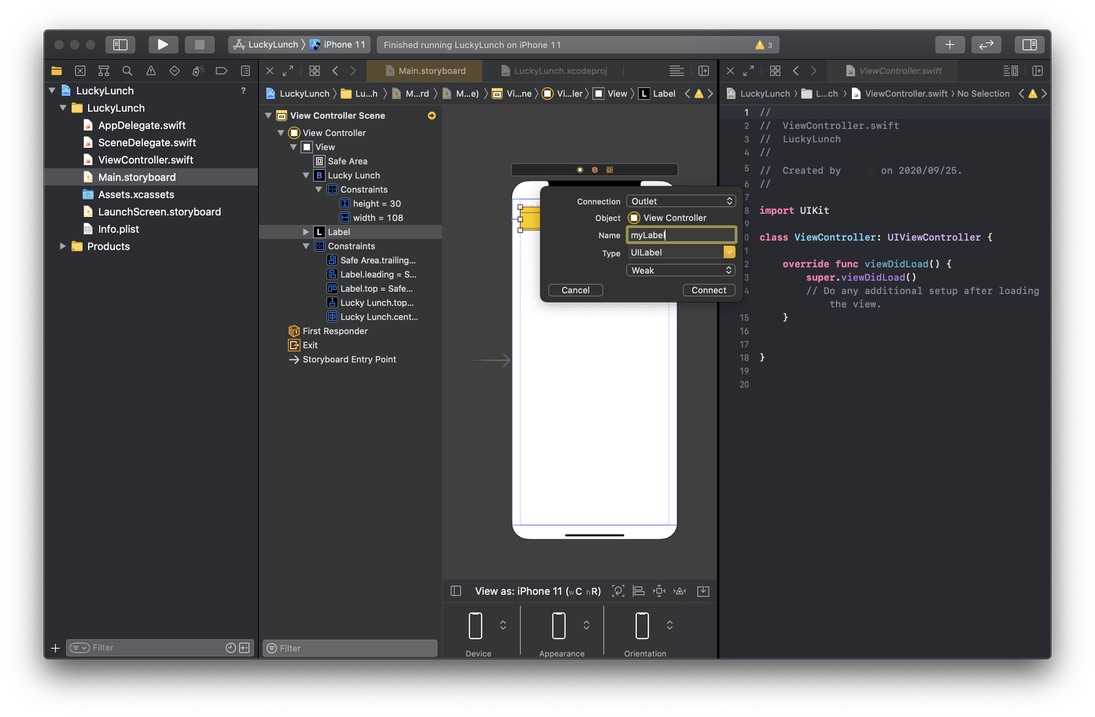Expand the Products folder
The image size is (1095, 717).
(64, 246)
